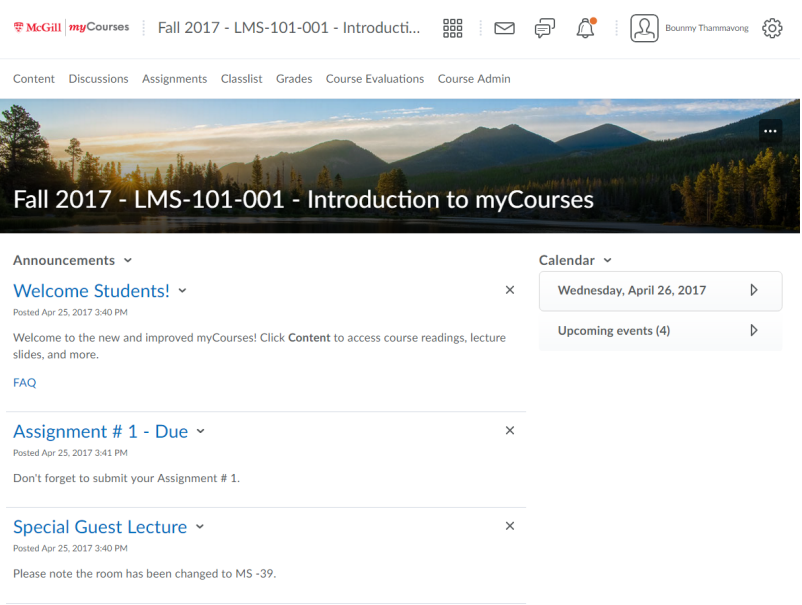Image resolution: width=802 pixels, height=605 pixels.
Task: Dismiss the Welcome Students announcement
Action: point(510,290)
